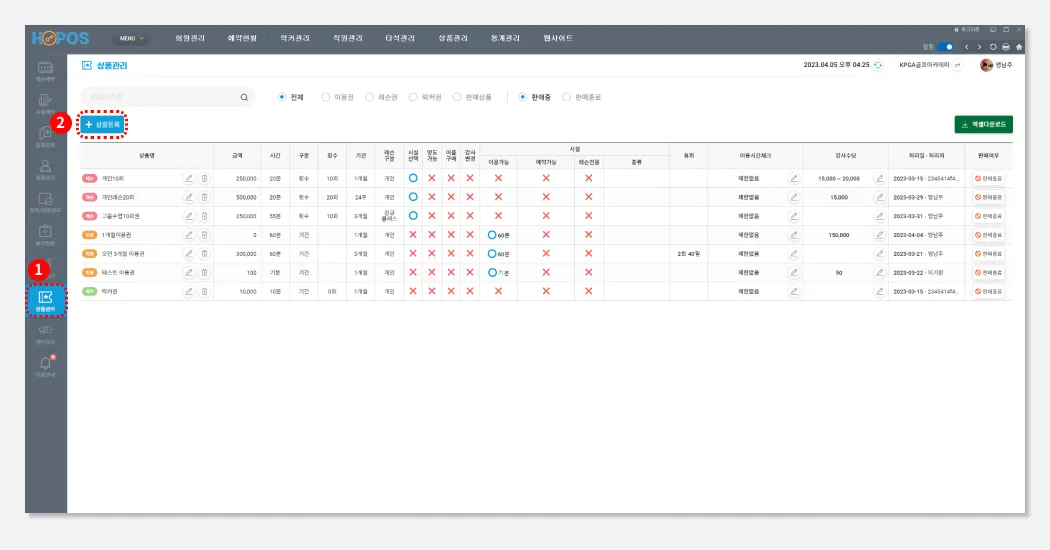This screenshot has width=1050, height=550.
Task: Click the HPOS logo
Action: (60, 38)
